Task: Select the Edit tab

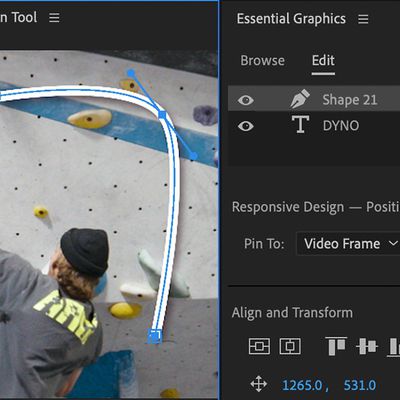Action: (323, 61)
